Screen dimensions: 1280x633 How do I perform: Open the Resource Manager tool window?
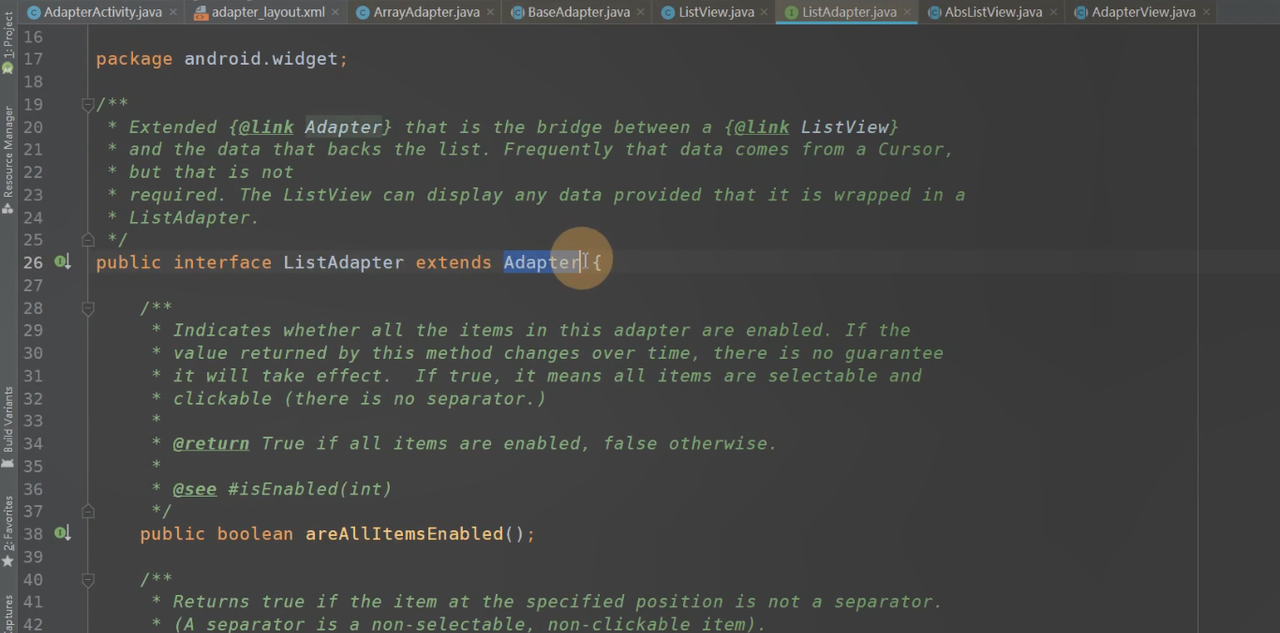click(8, 160)
